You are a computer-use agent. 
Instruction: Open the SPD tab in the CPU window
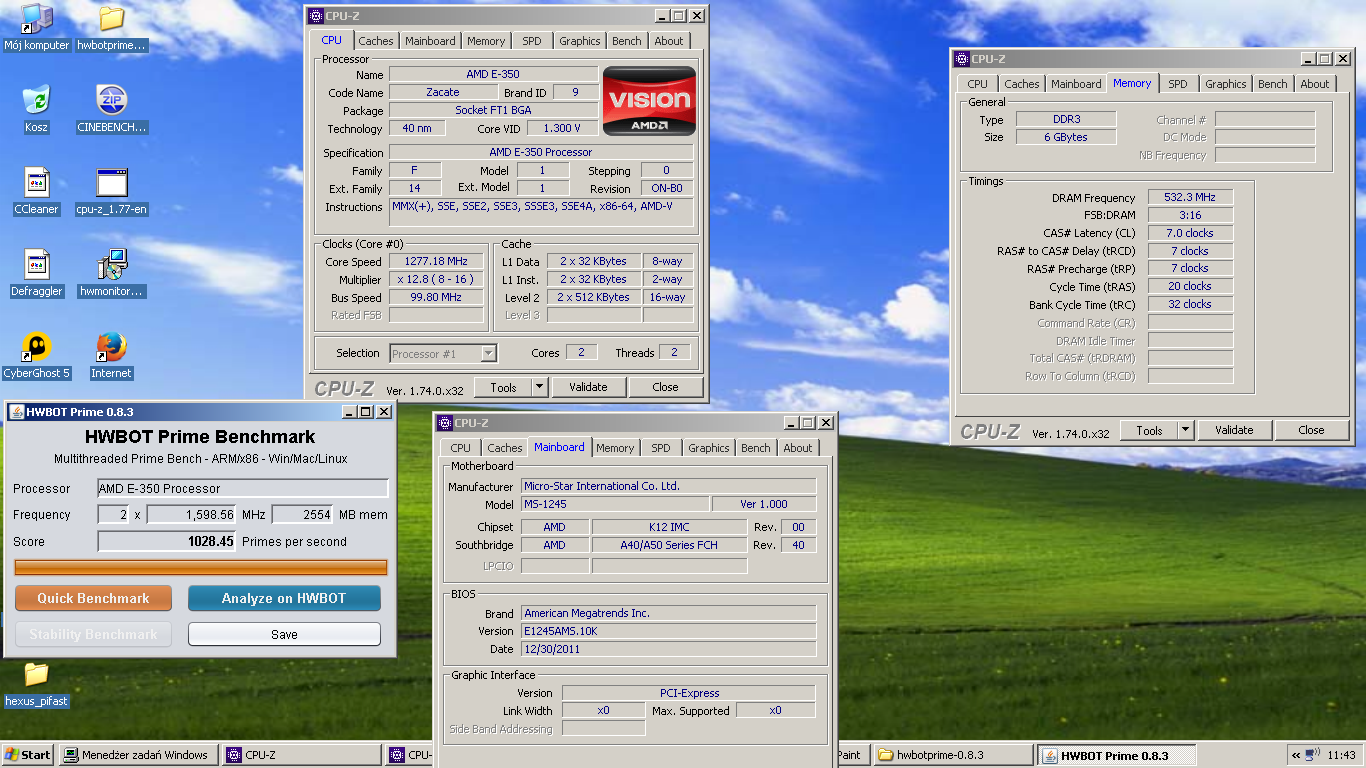click(x=532, y=41)
